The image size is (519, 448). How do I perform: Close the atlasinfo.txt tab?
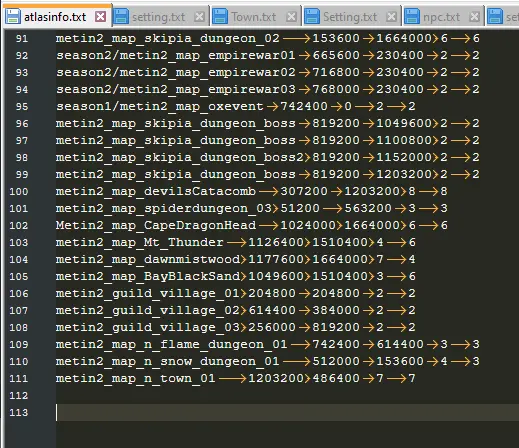coord(100,17)
